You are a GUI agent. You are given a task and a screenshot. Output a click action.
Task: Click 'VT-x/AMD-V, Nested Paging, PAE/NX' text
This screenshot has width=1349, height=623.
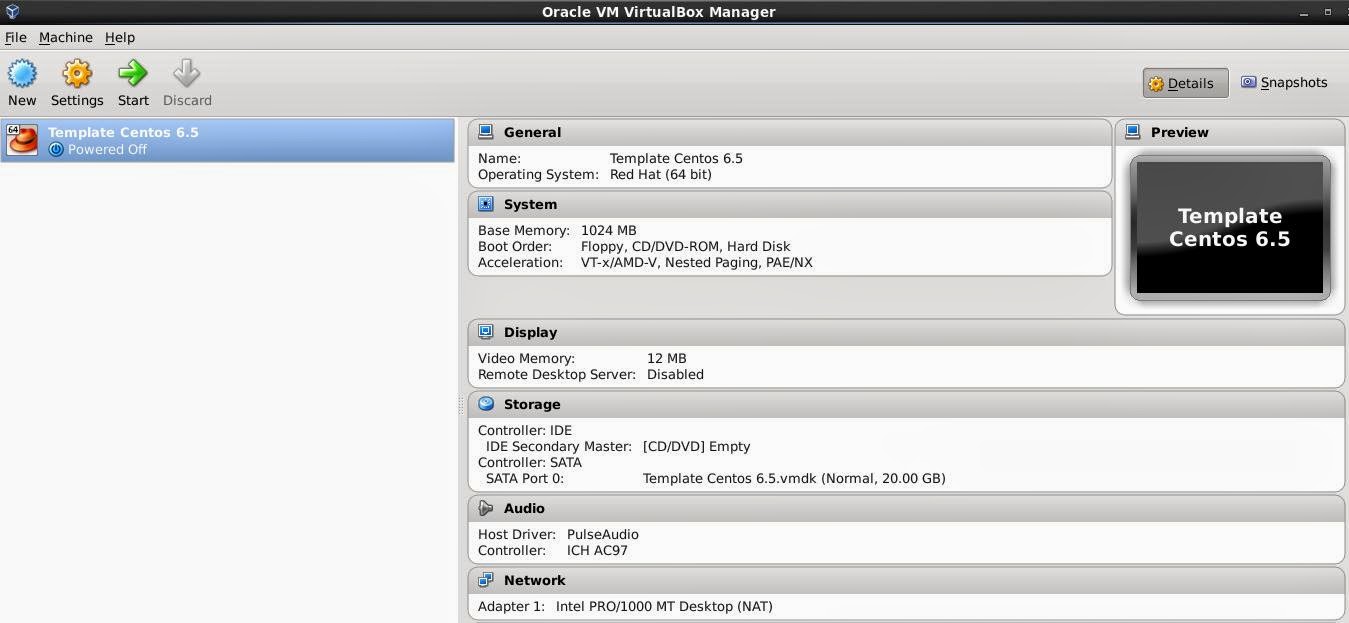696,262
